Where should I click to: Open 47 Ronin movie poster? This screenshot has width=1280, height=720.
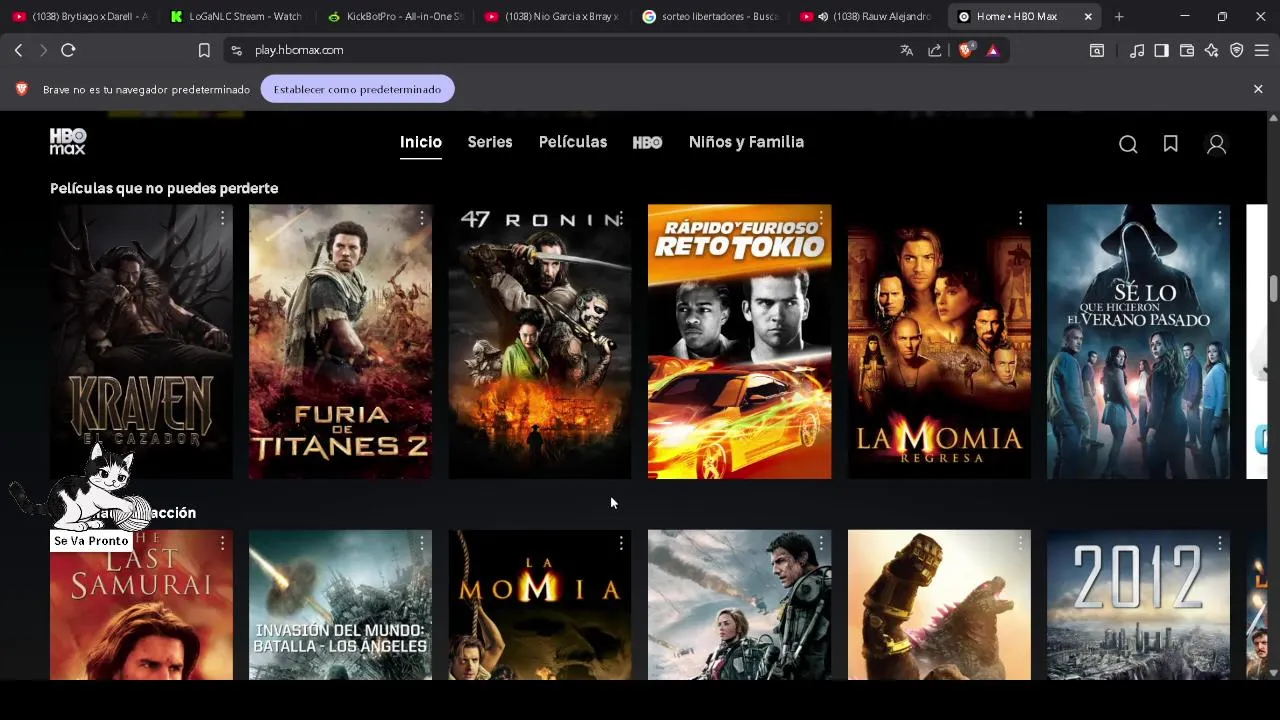click(x=540, y=342)
